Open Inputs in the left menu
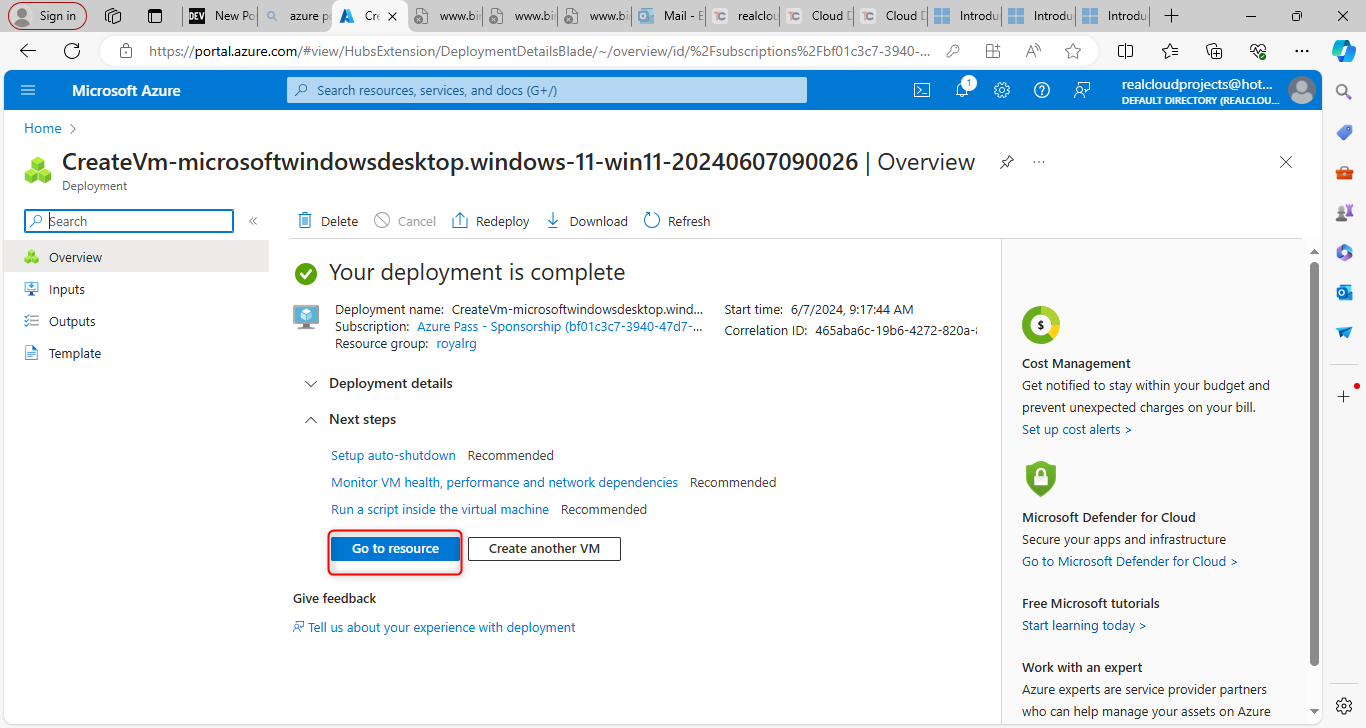The width and height of the screenshot is (1366, 728). 136,289
